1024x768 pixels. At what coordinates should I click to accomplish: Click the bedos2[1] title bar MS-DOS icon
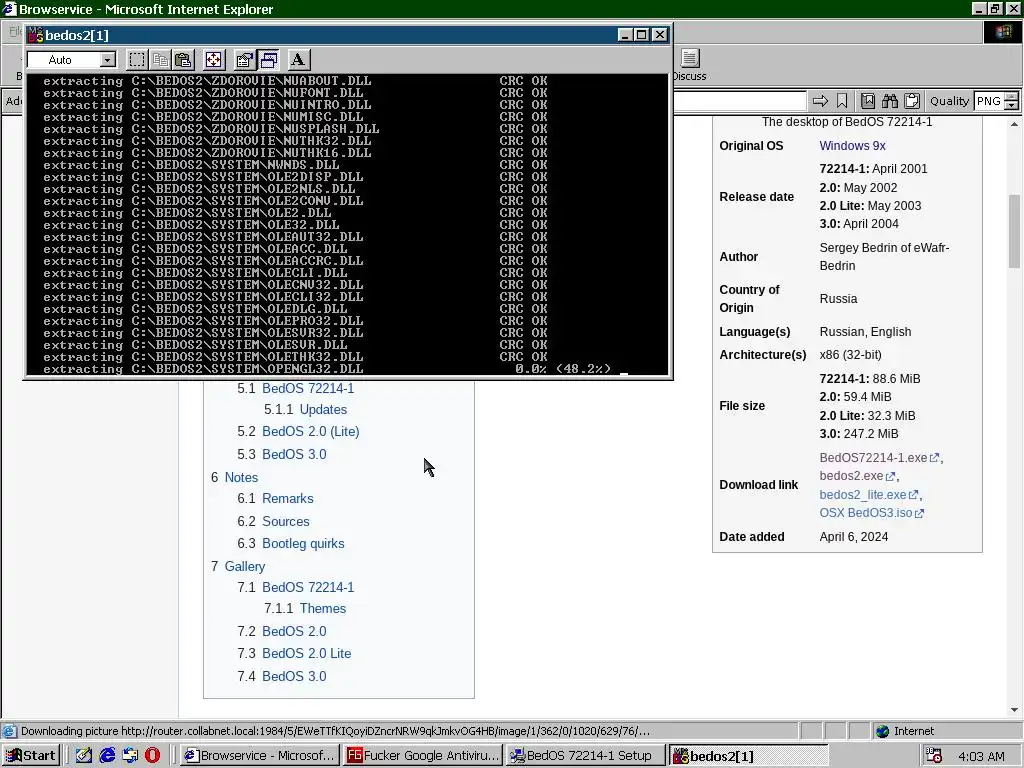click(x=36, y=35)
